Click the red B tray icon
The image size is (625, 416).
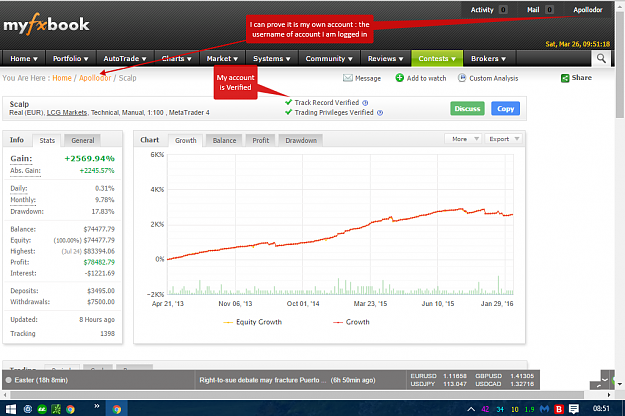[x=559, y=409]
